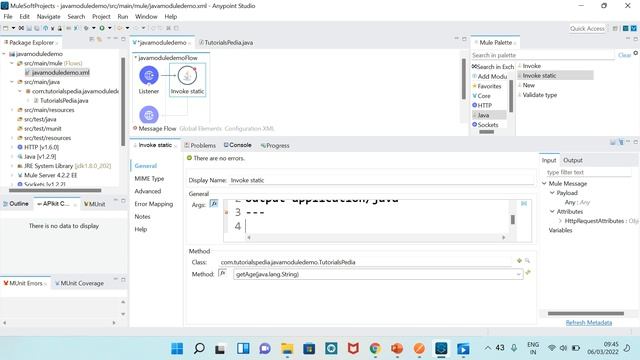This screenshot has width=640, height=360.
Task: Click the search icon next to Class field
Action: pos(527,260)
